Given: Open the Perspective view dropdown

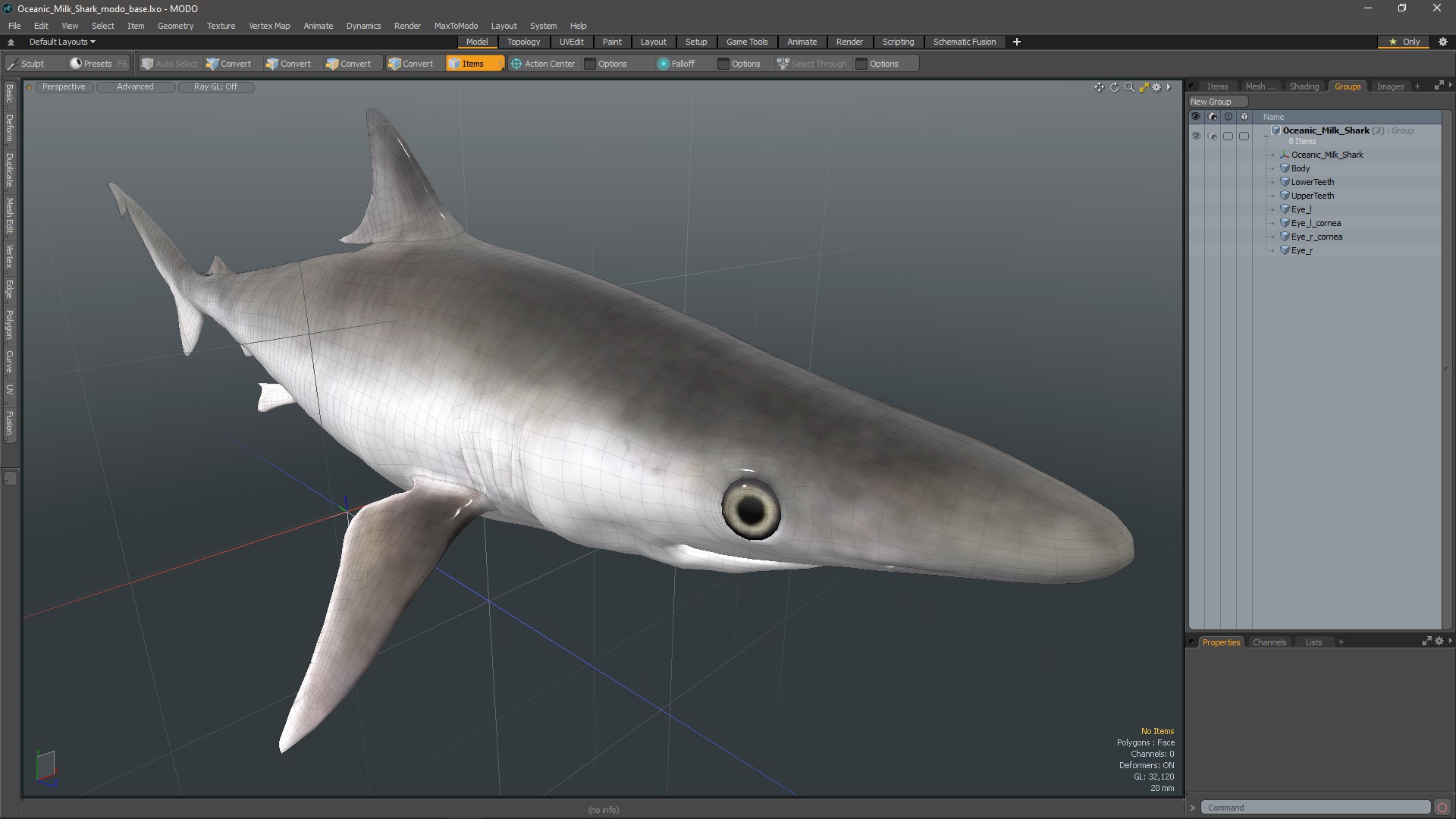Looking at the screenshot, I should [x=64, y=87].
